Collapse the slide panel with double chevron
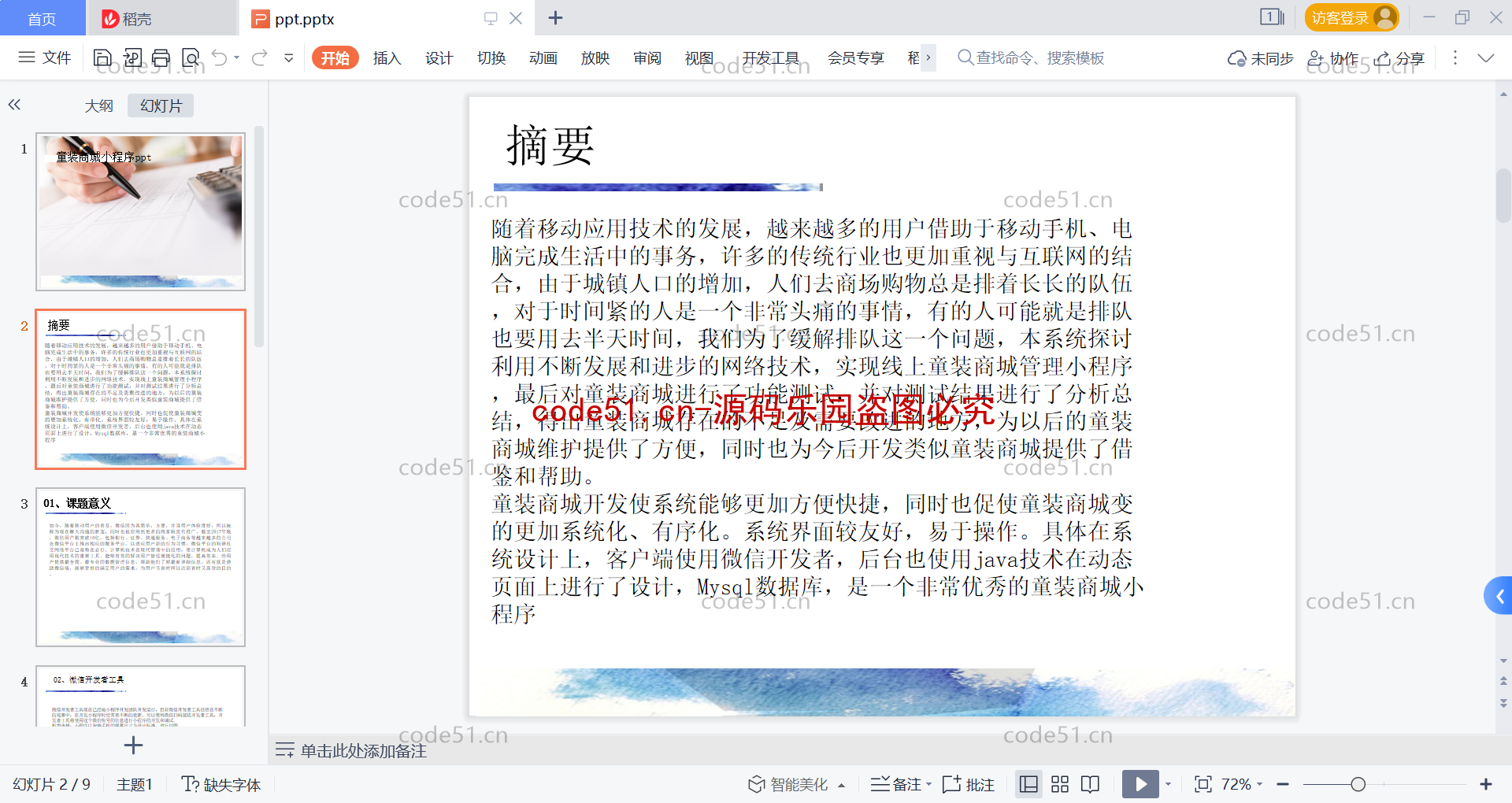The image size is (1512, 803). click(14, 105)
